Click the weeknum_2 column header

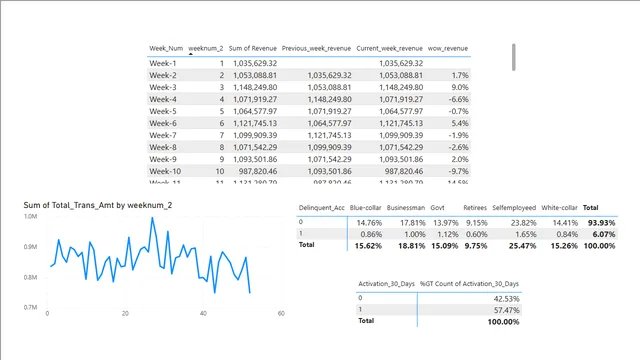[x=206, y=48]
